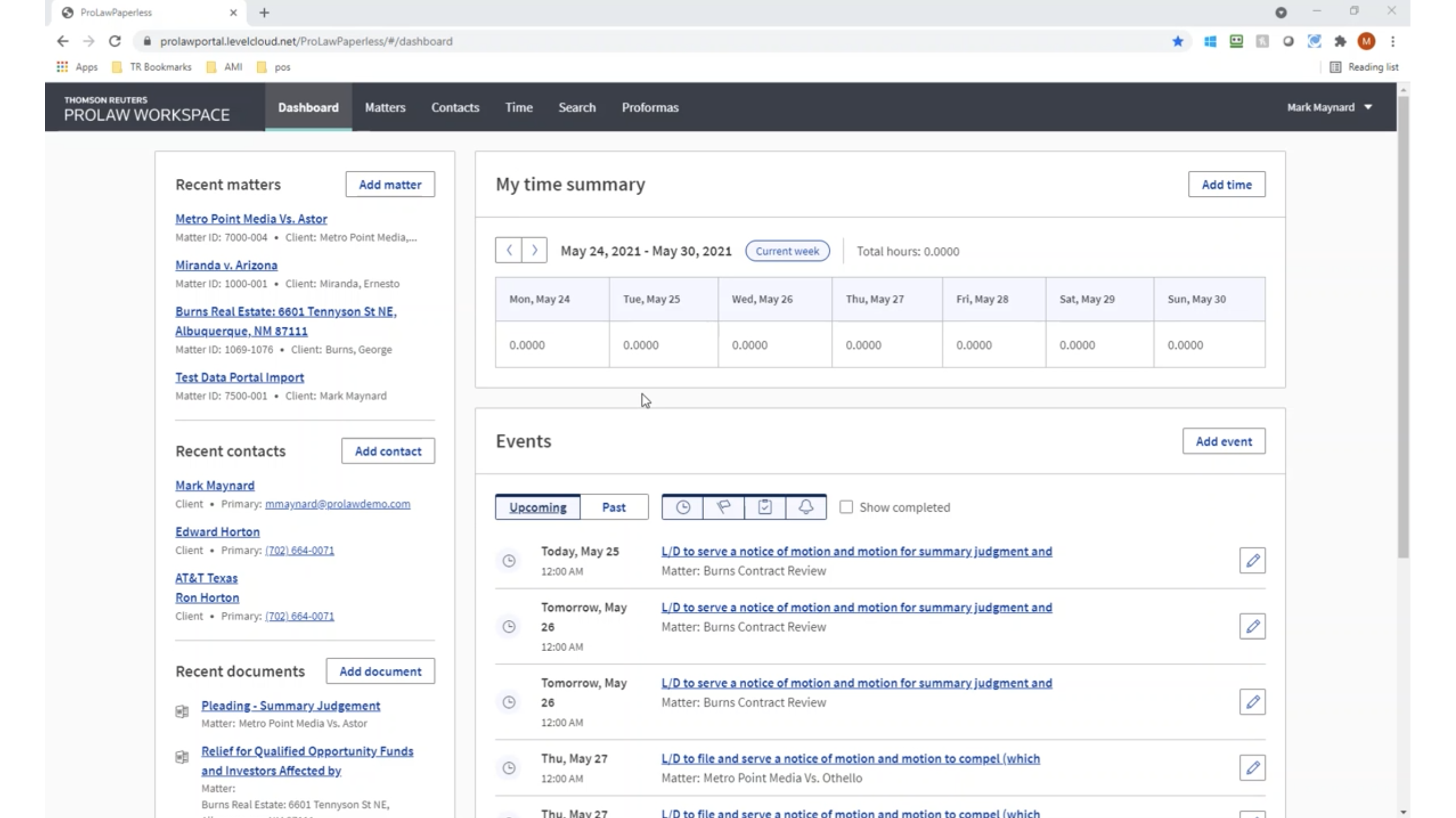
Task: Open the Matters tab
Action: [x=385, y=107]
